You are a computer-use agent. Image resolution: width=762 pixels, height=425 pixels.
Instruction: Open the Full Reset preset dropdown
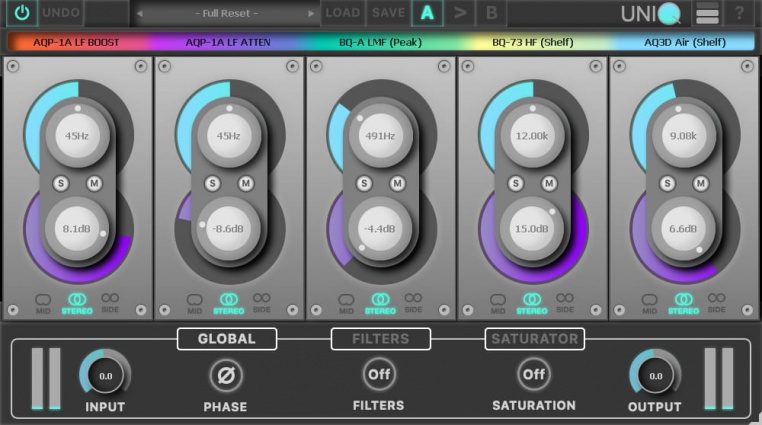[227, 13]
